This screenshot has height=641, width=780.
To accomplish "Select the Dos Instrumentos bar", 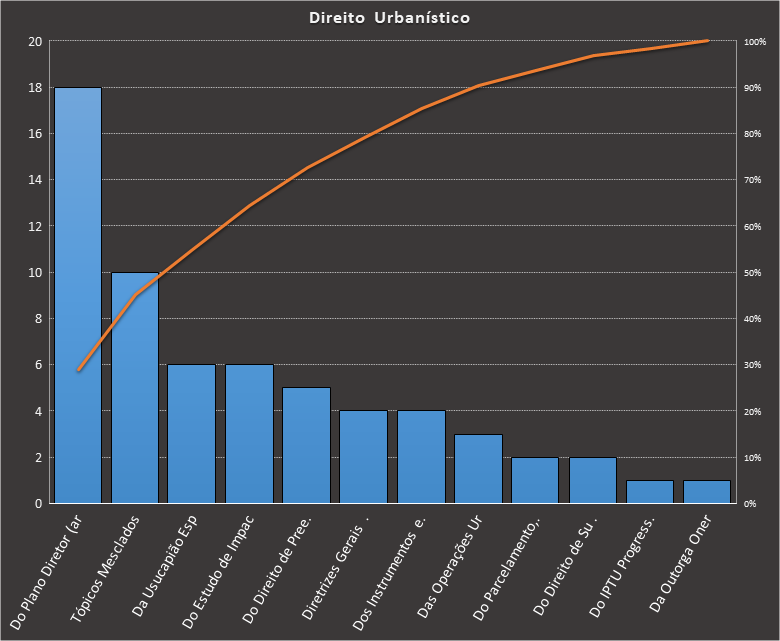I will click(421, 457).
